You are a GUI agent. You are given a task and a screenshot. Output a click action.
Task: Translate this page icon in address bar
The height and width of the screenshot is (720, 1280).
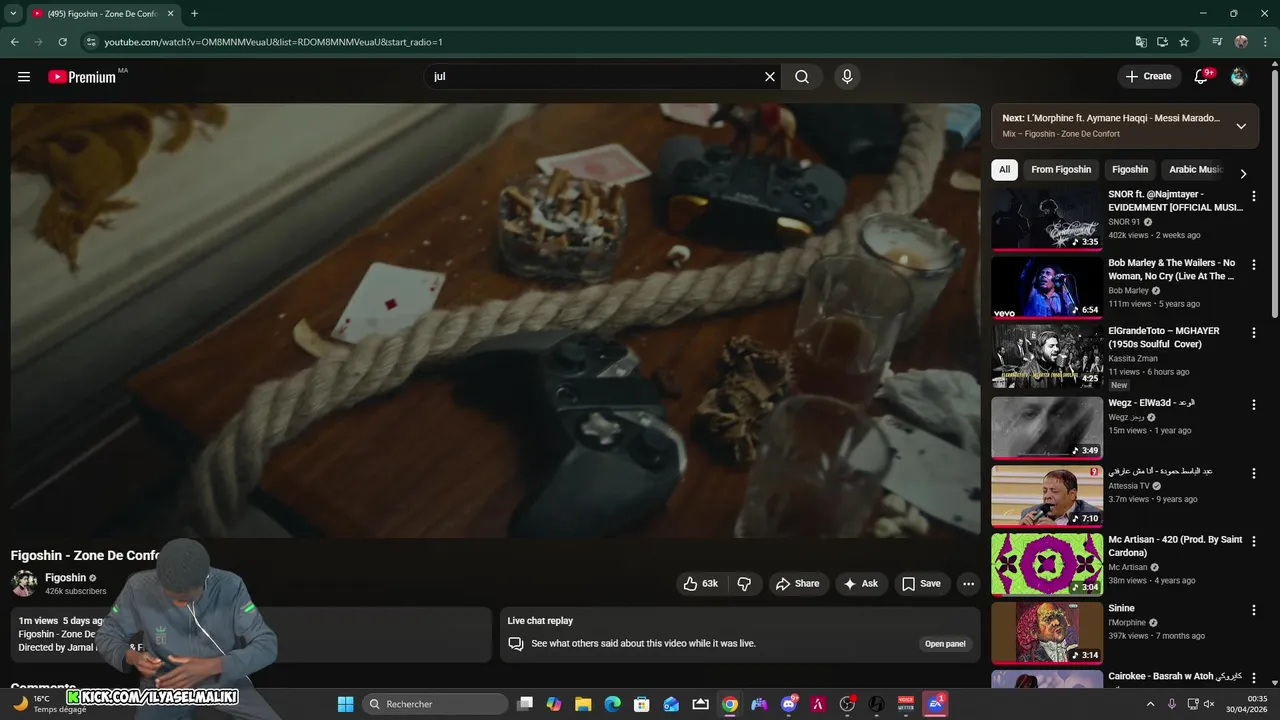click(1141, 42)
